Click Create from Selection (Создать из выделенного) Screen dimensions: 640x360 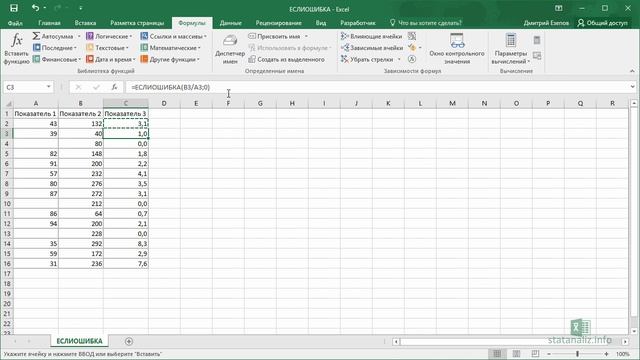point(287,59)
